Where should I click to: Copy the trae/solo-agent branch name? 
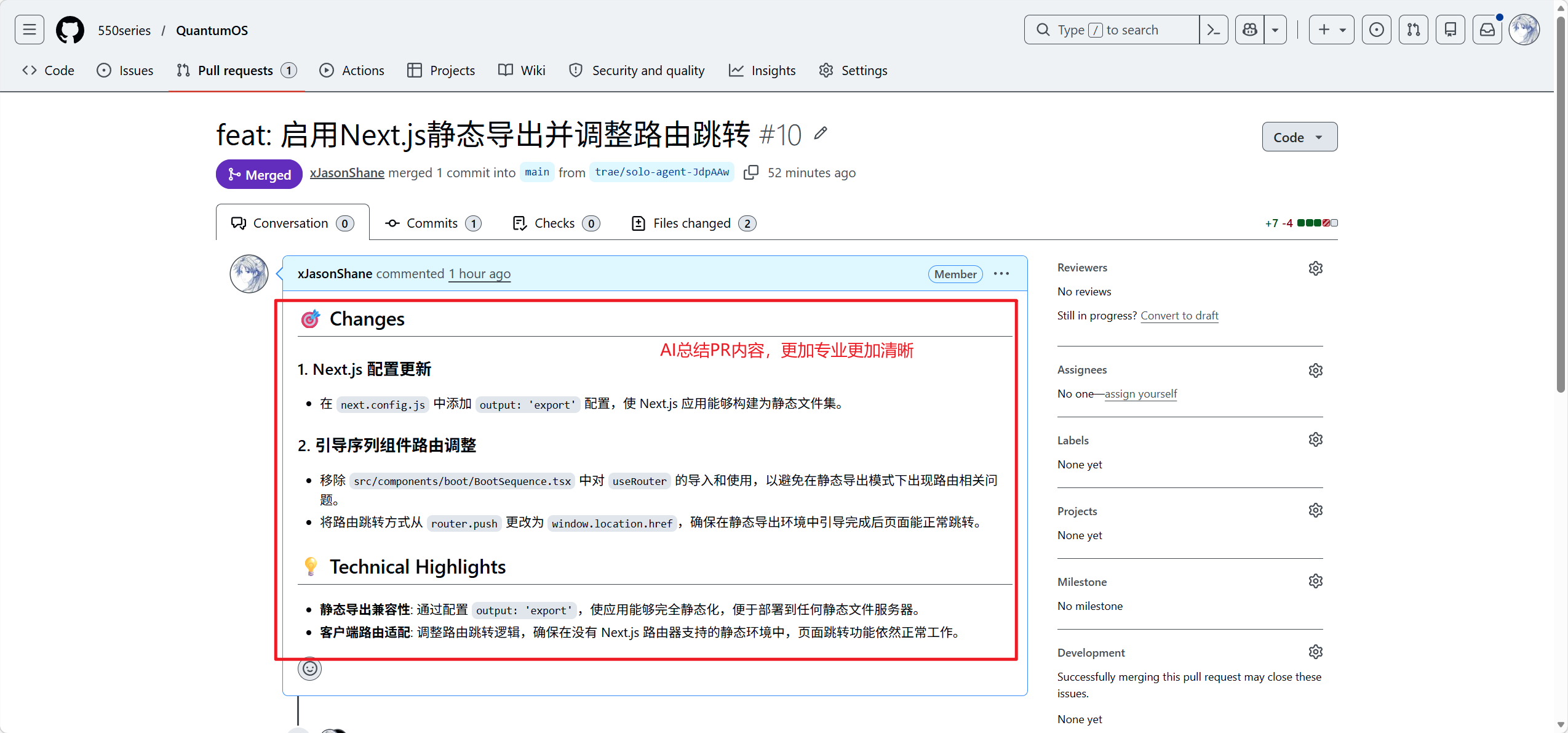[750, 172]
